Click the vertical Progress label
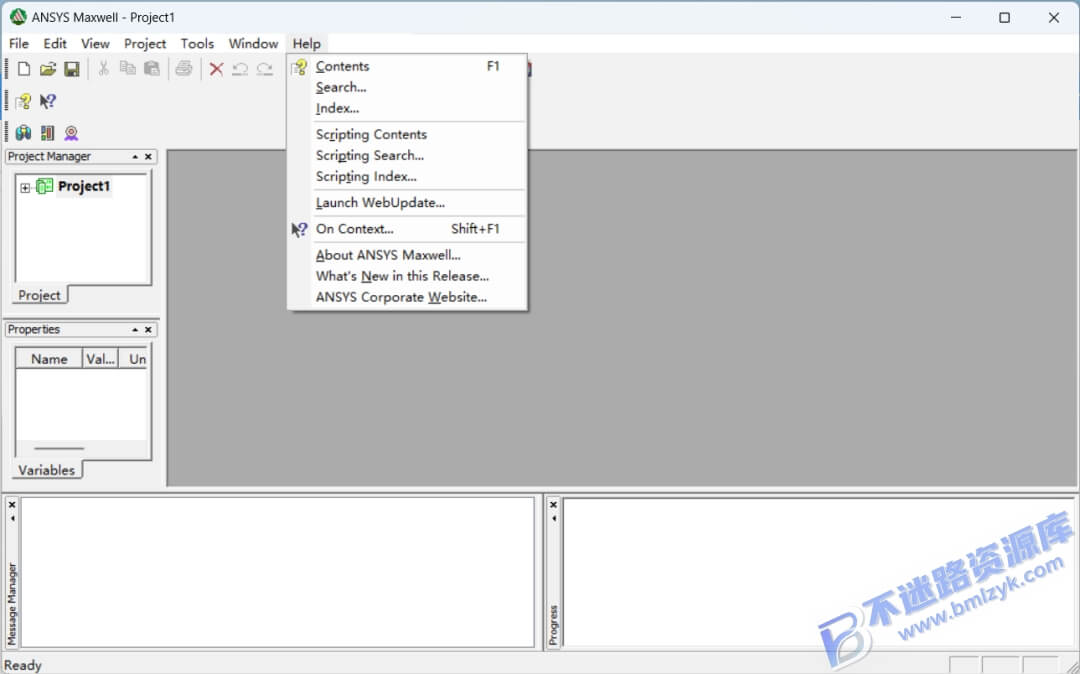 553,625
